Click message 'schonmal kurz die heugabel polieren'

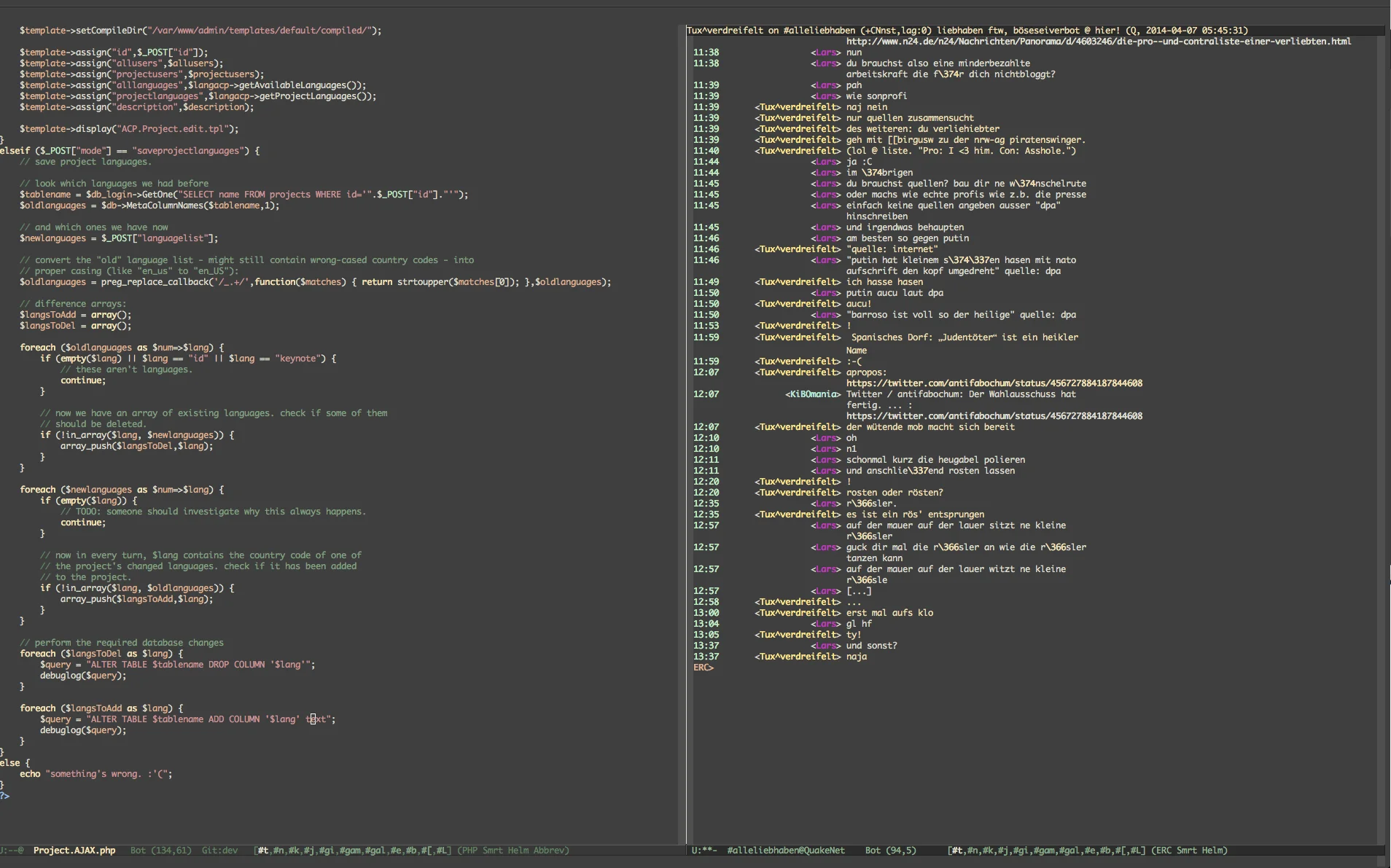[x=935, y=460]
